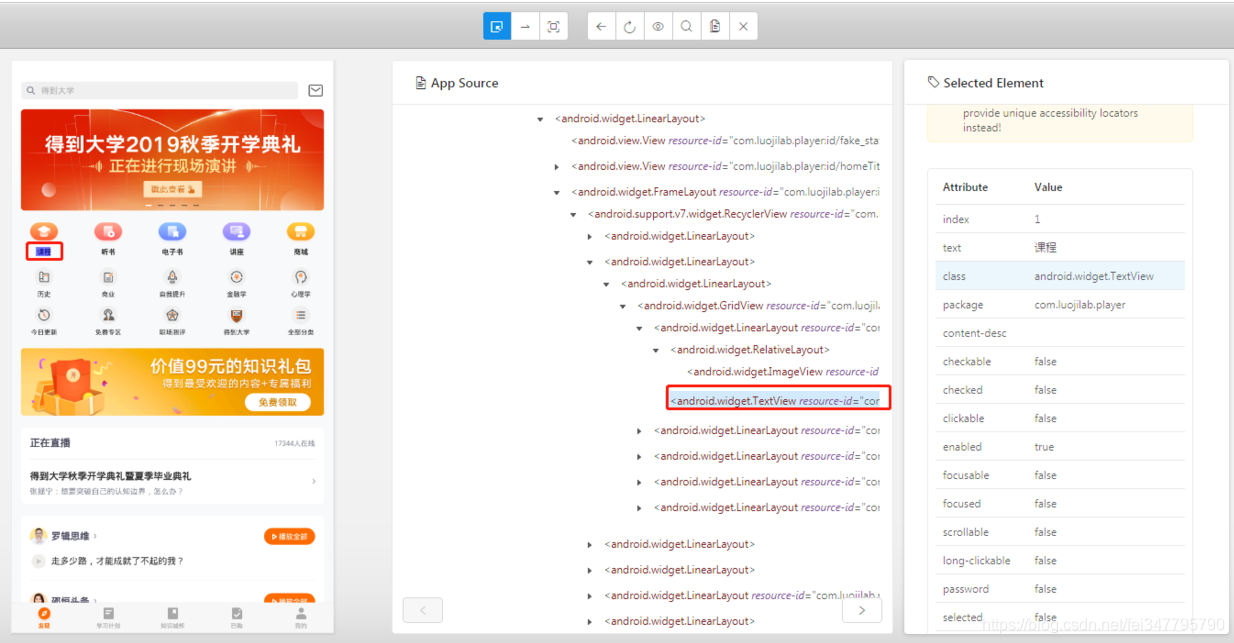
Task: Click the android.widget.TextView class value
Action: point(1094,276)
